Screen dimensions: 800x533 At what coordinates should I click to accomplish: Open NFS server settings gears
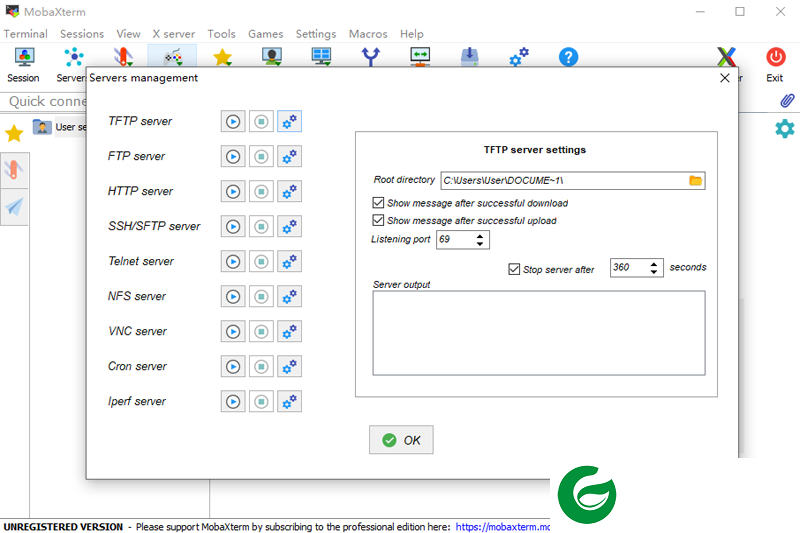pyautogui.click(x=289, y=296)
